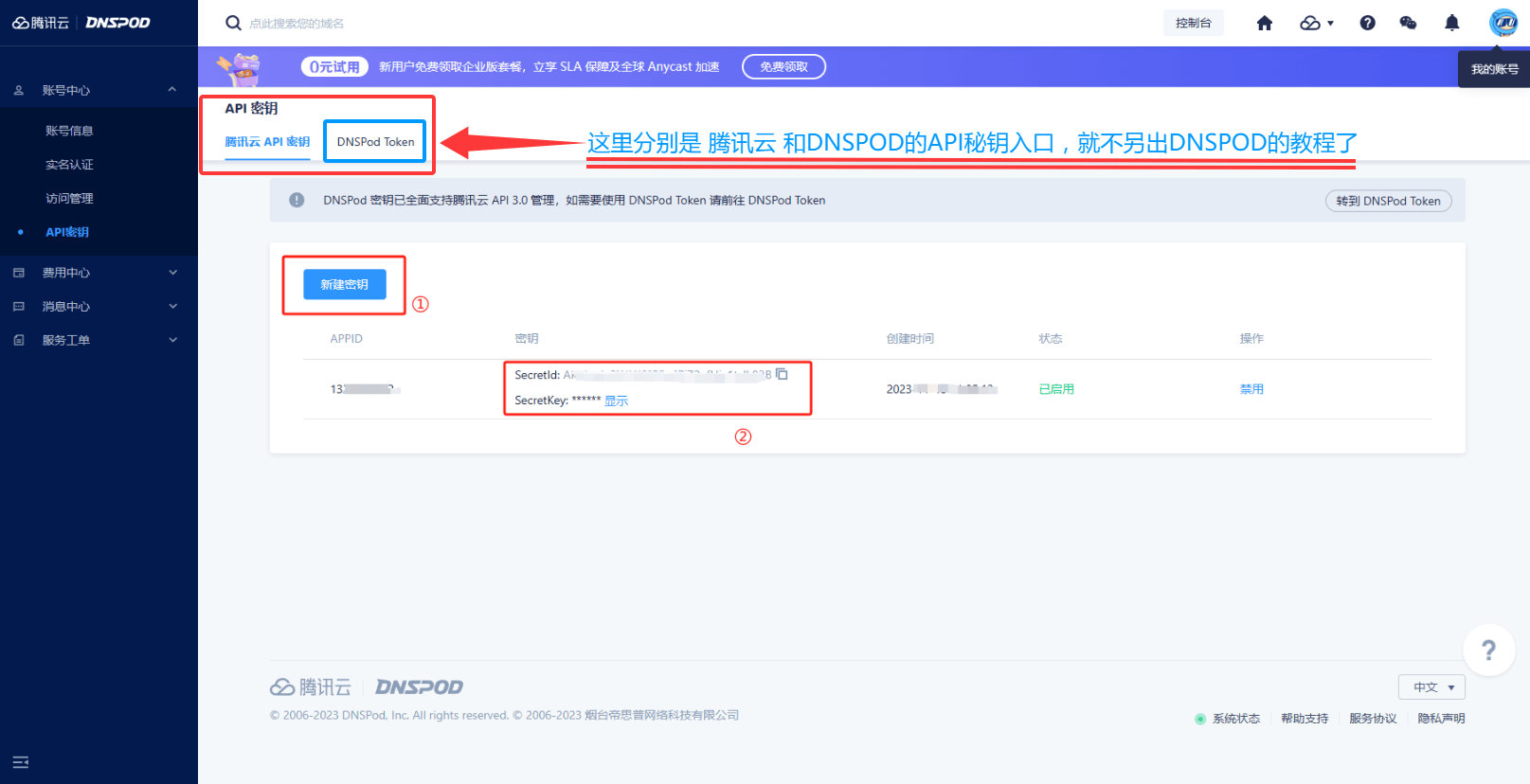Select 访问管理 in sidebar
This screenshot has width=1530, height=784.
[69, 199]
